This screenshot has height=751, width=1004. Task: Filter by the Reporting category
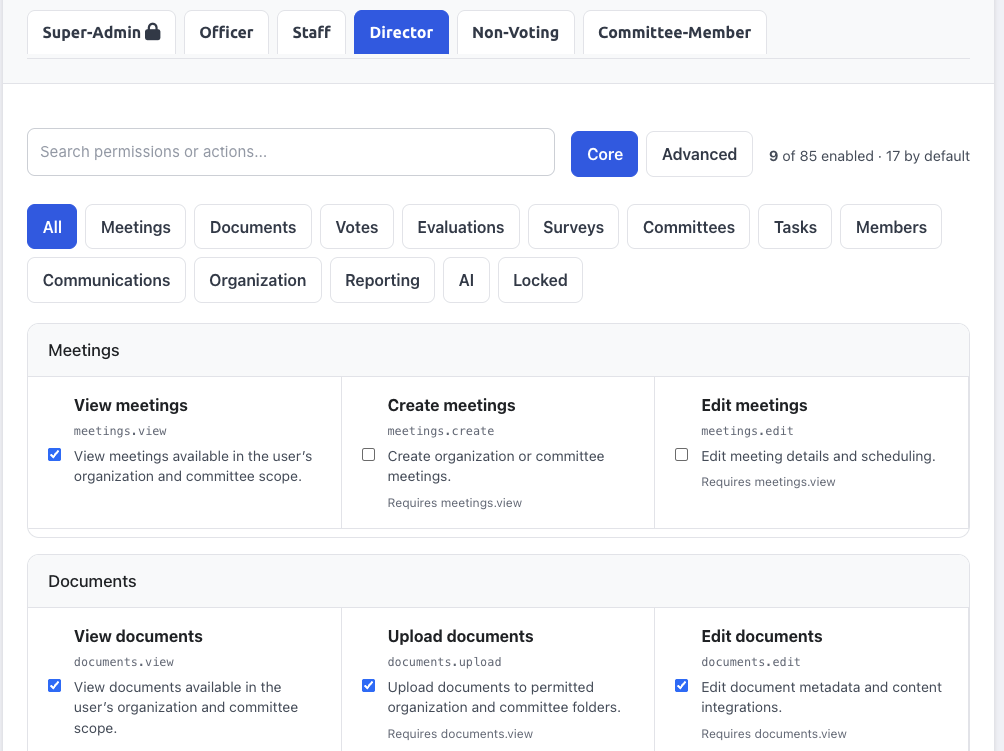(382, 280)
